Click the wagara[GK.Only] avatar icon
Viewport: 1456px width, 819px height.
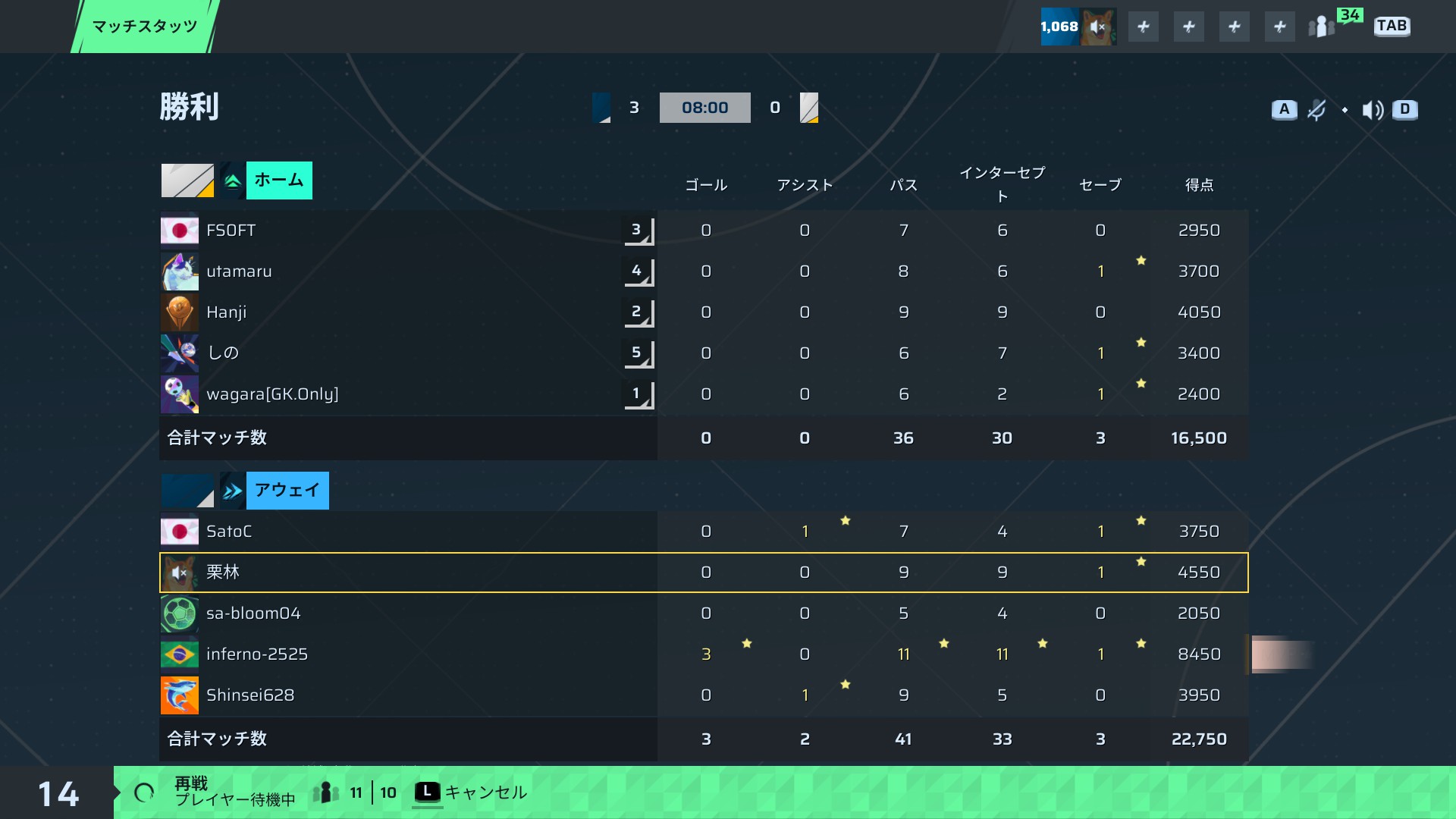tap(180, 394)
